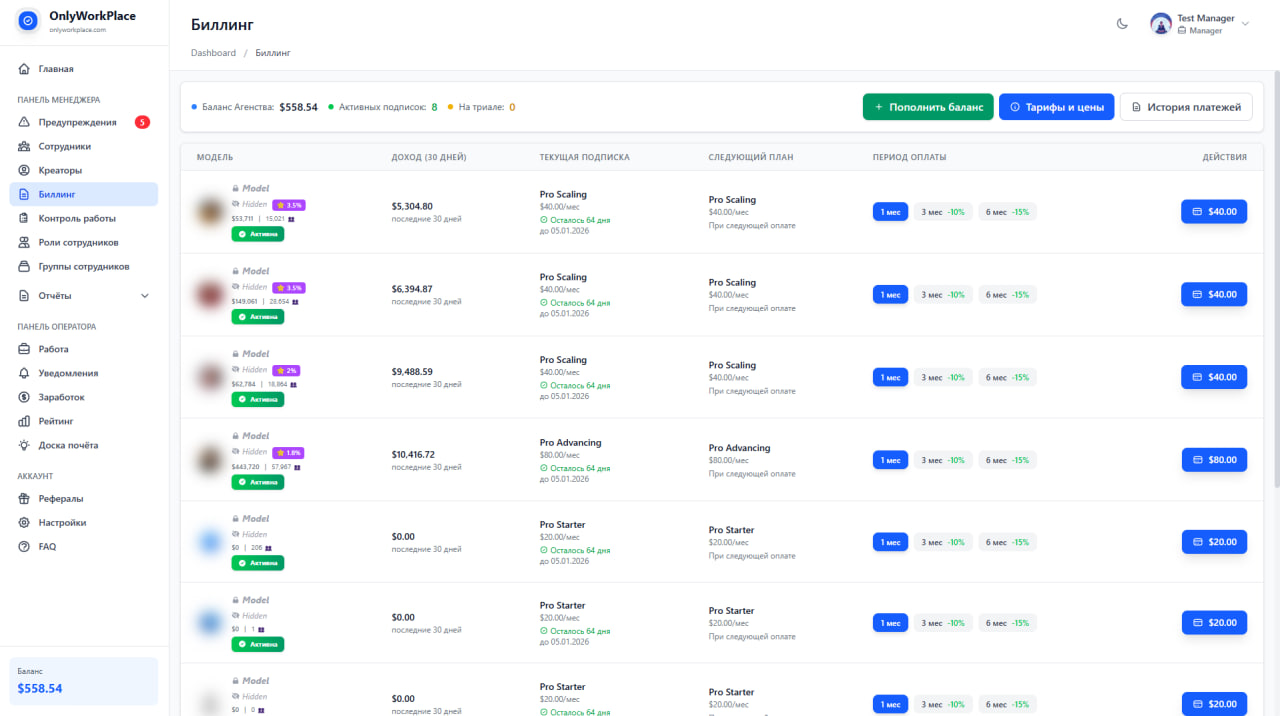Open Тарифы и цены
The image size is (1280, 716).
(1056, 106)
